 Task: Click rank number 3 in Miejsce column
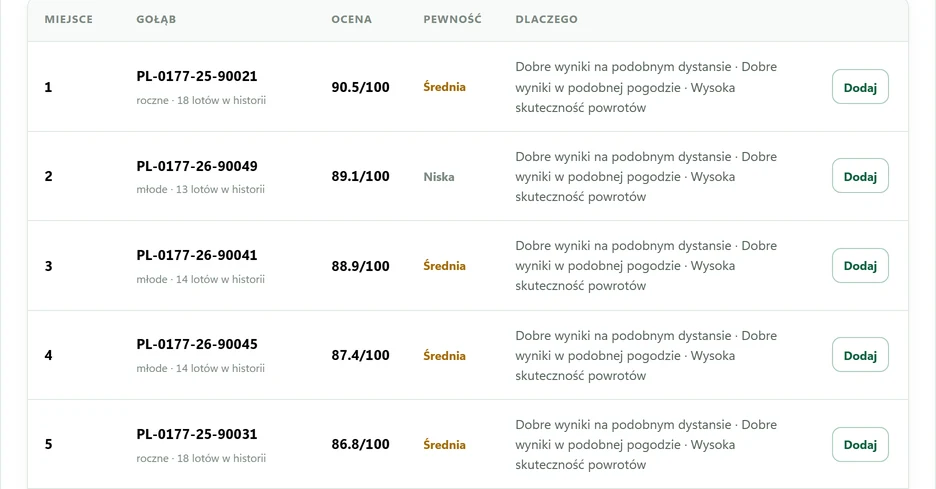(x=48, y=266)
